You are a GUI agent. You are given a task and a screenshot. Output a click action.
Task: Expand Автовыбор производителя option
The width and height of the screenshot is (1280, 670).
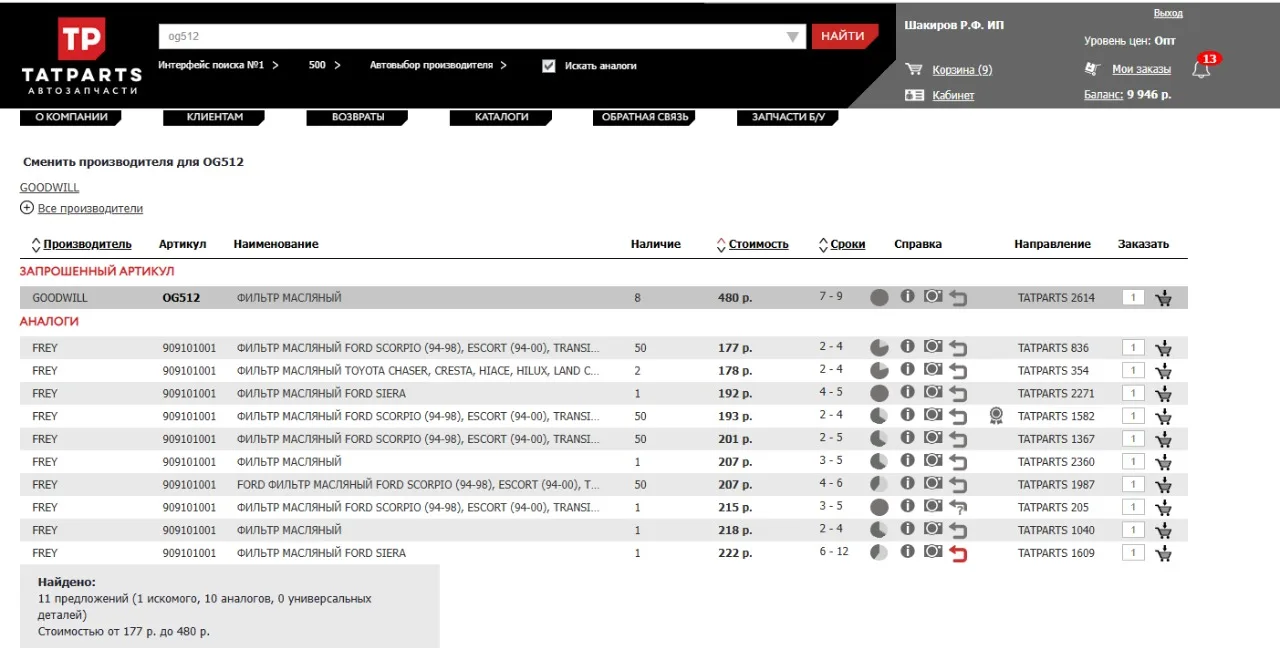point(438,65)
